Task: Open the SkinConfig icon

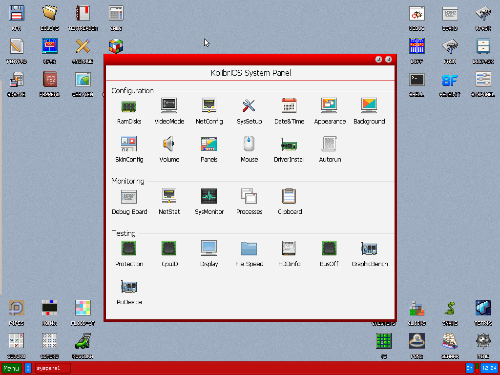Action: (x=129, y=144)
